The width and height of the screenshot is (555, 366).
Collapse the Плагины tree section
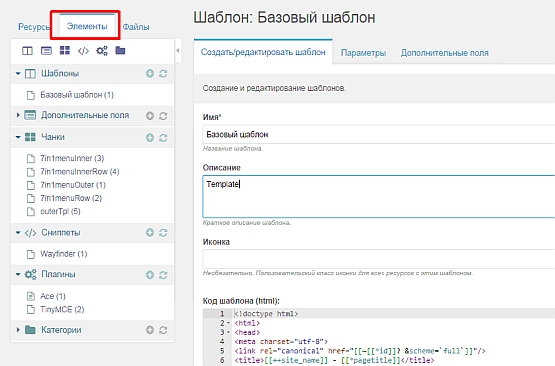(18, 274)
